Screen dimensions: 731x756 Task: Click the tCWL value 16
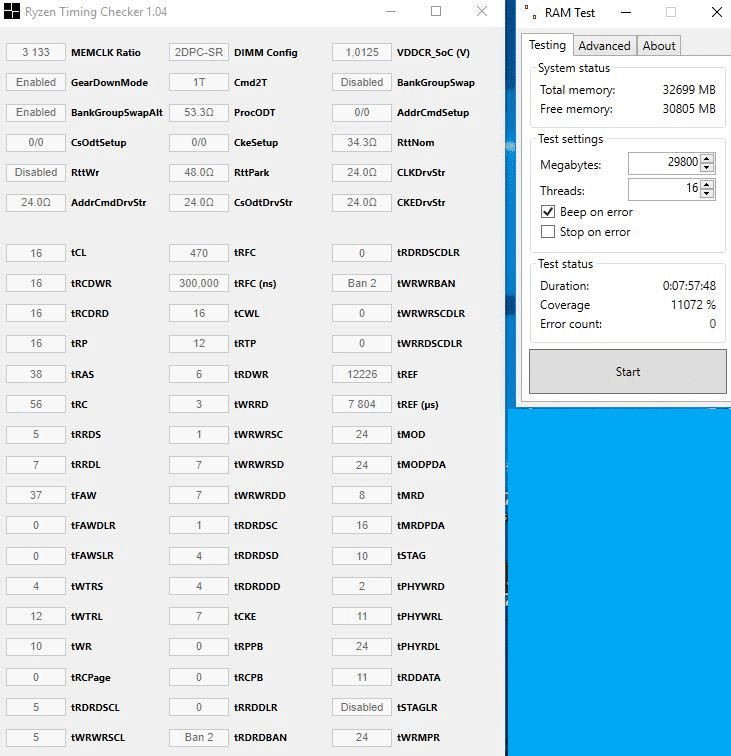[199, 313]
